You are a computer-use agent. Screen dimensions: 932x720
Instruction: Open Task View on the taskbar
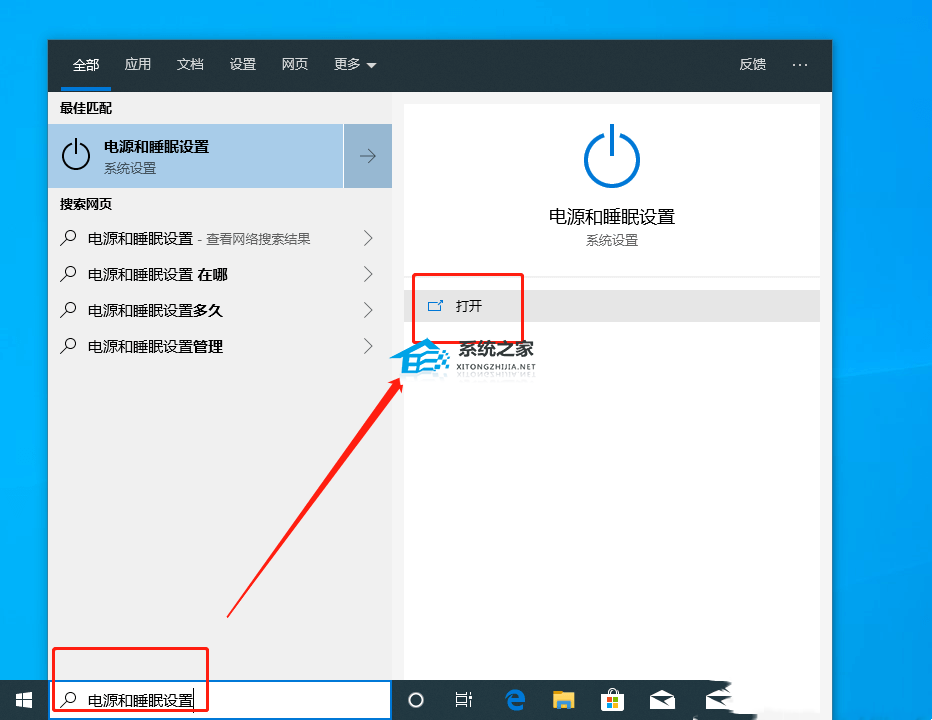coord(464,700)
